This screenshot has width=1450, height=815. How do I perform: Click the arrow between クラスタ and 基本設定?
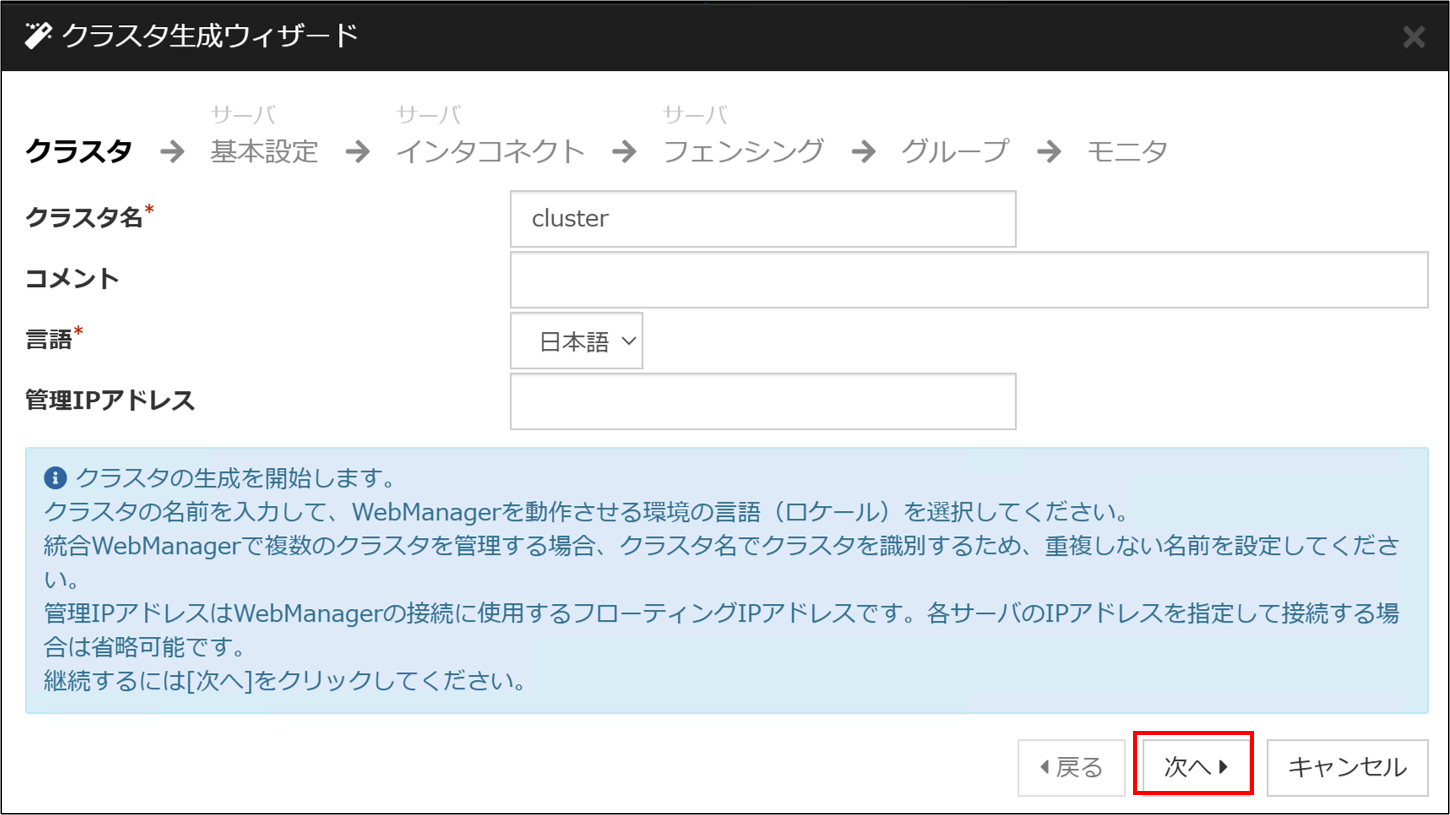point(172,152)
